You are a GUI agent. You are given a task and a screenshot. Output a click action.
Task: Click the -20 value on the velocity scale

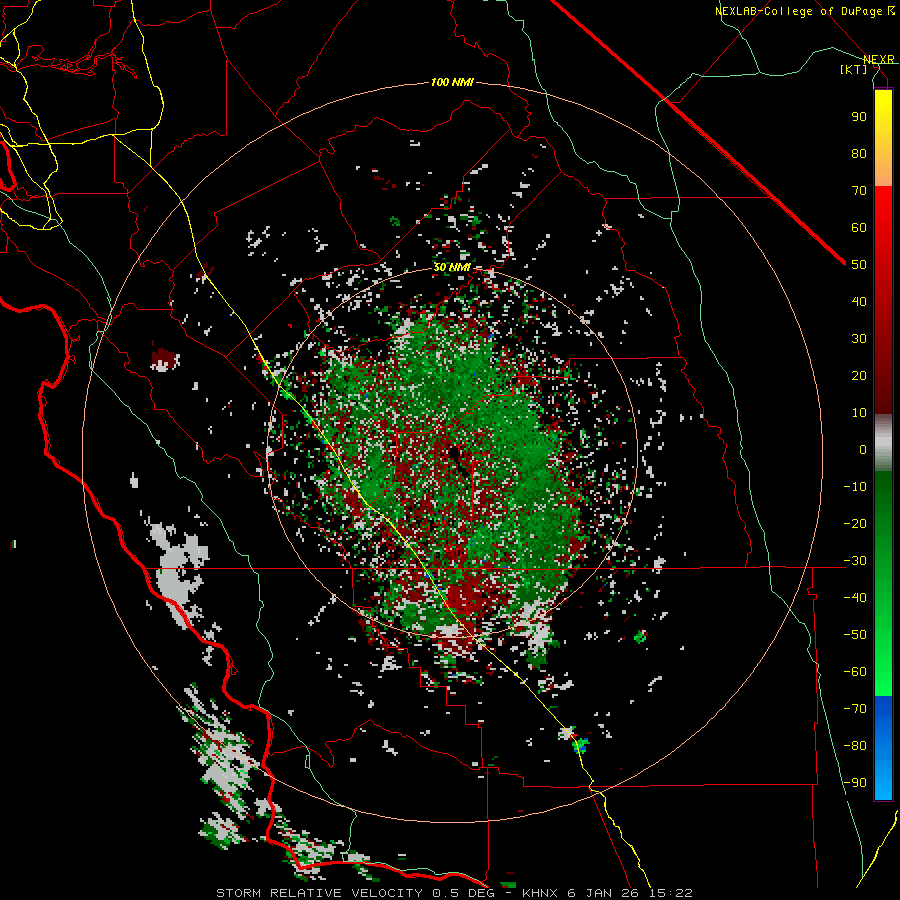pos(855,523)
